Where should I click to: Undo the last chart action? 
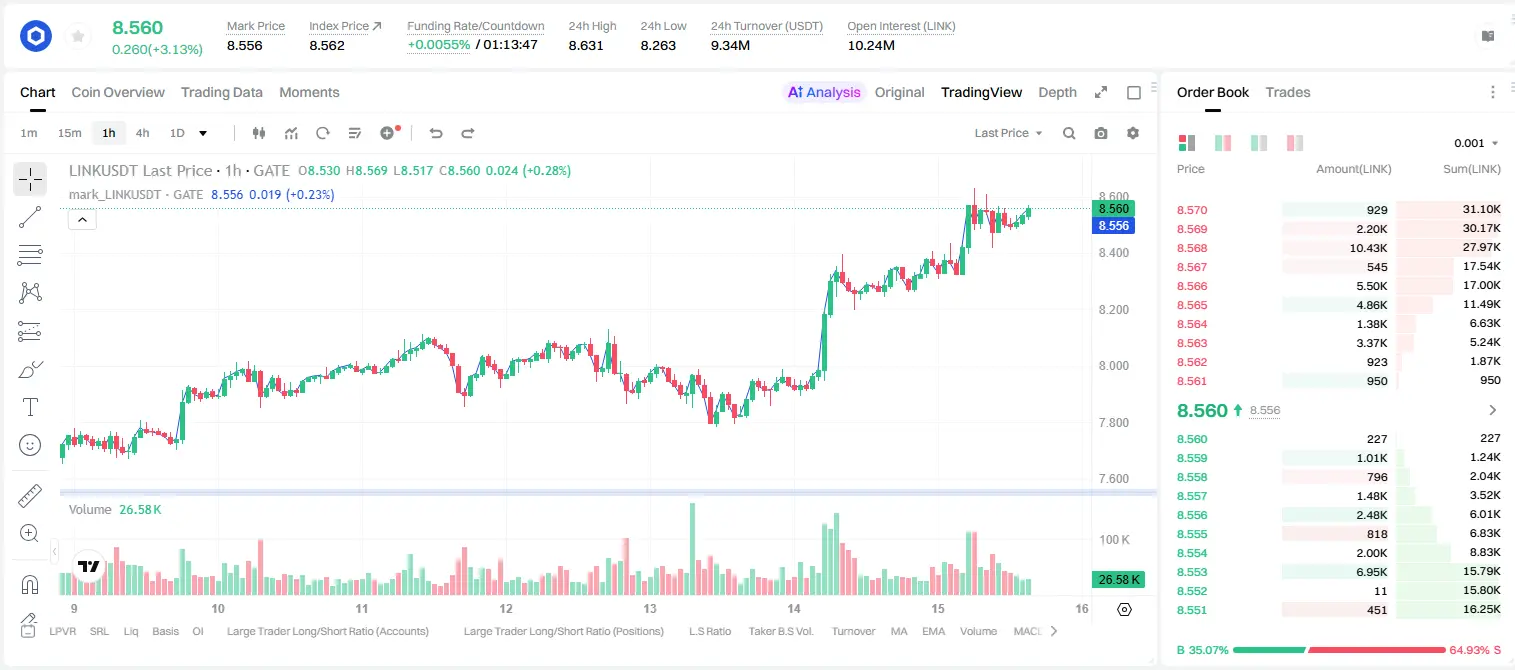[436, 133]
